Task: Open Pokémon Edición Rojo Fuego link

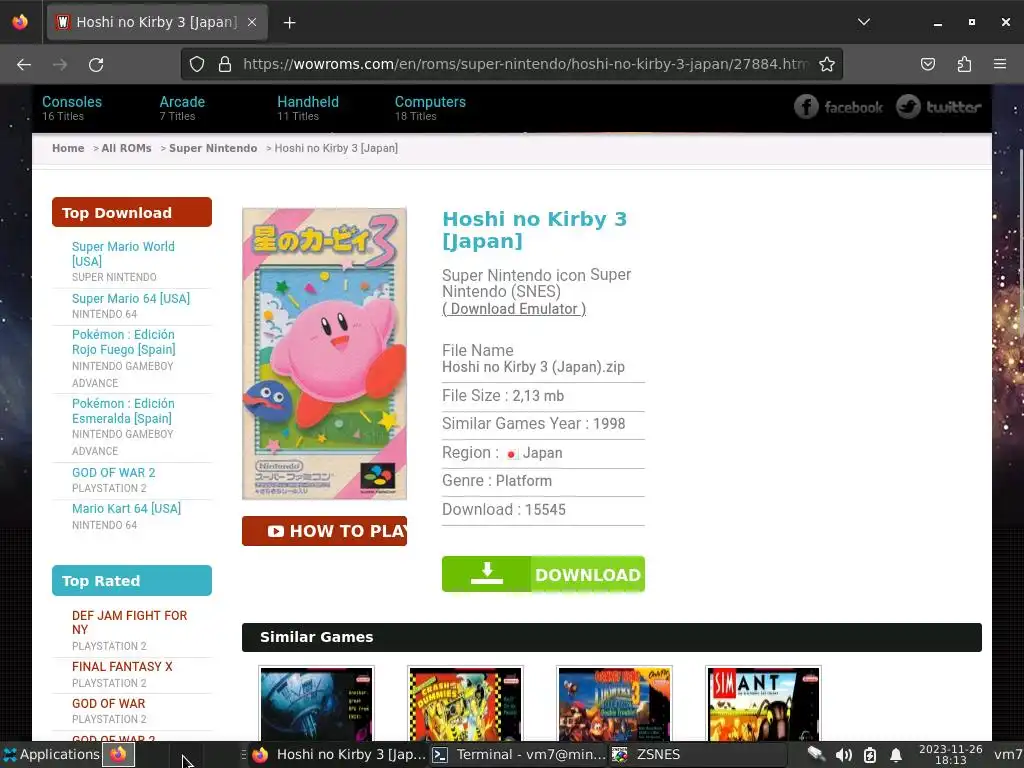Action: coord(123,342)
